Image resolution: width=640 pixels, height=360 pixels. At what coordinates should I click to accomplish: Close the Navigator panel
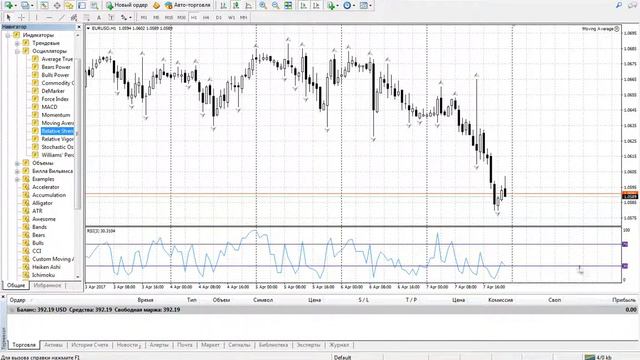(79, 27)
